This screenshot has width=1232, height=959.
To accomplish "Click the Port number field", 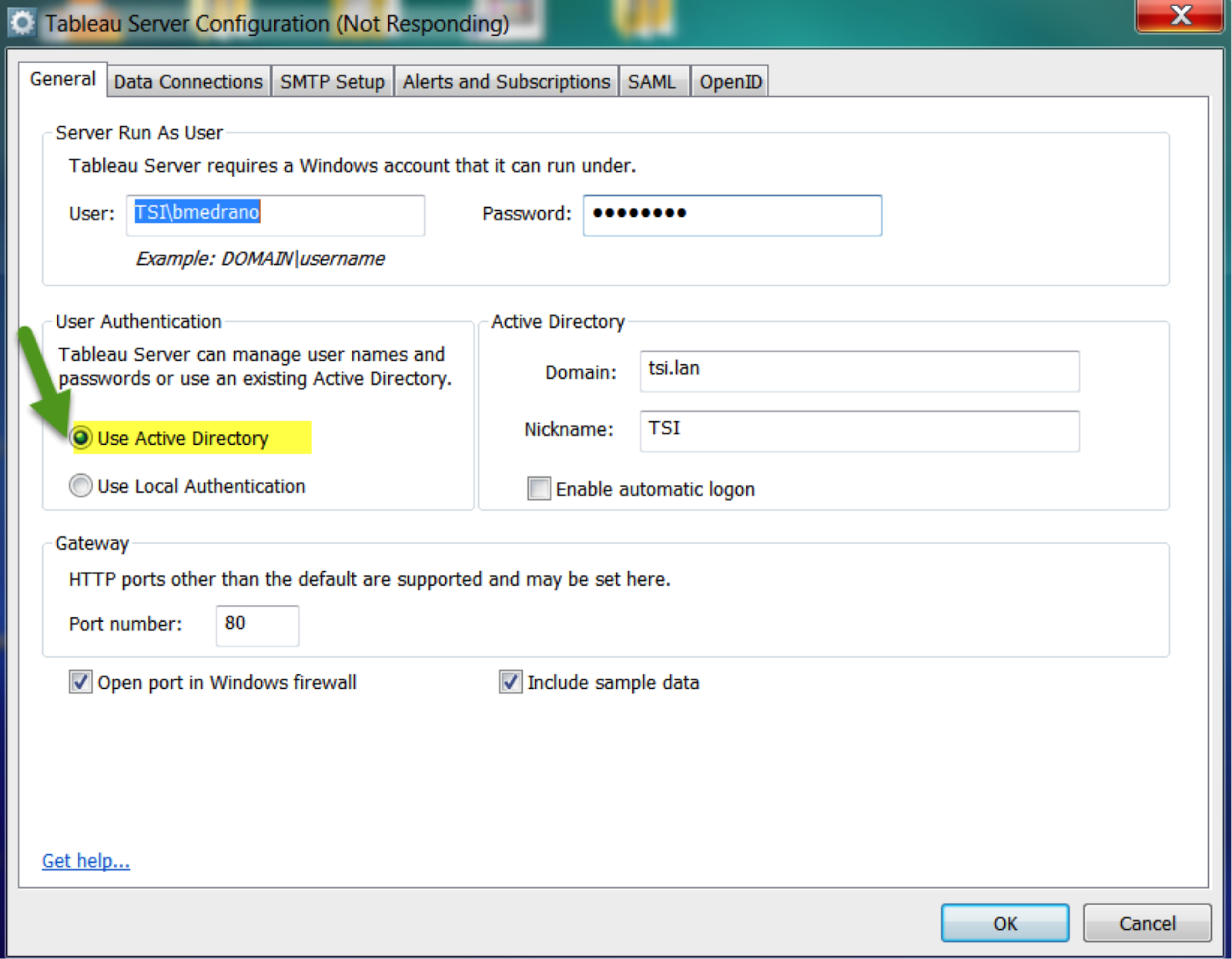I will coord(257,625).
